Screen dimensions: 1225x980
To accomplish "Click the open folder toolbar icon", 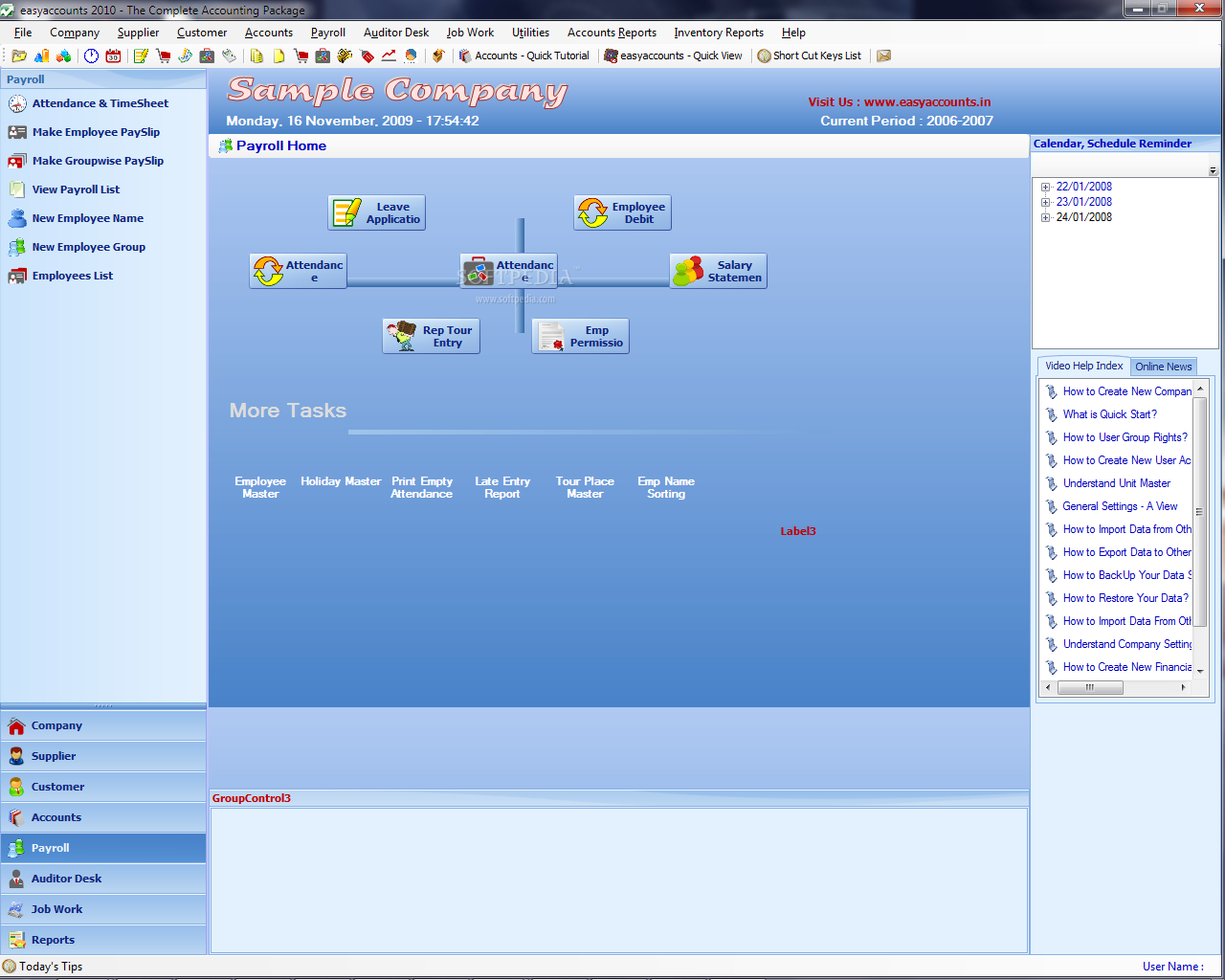I will pyautogui.click(x=19, y=56).
